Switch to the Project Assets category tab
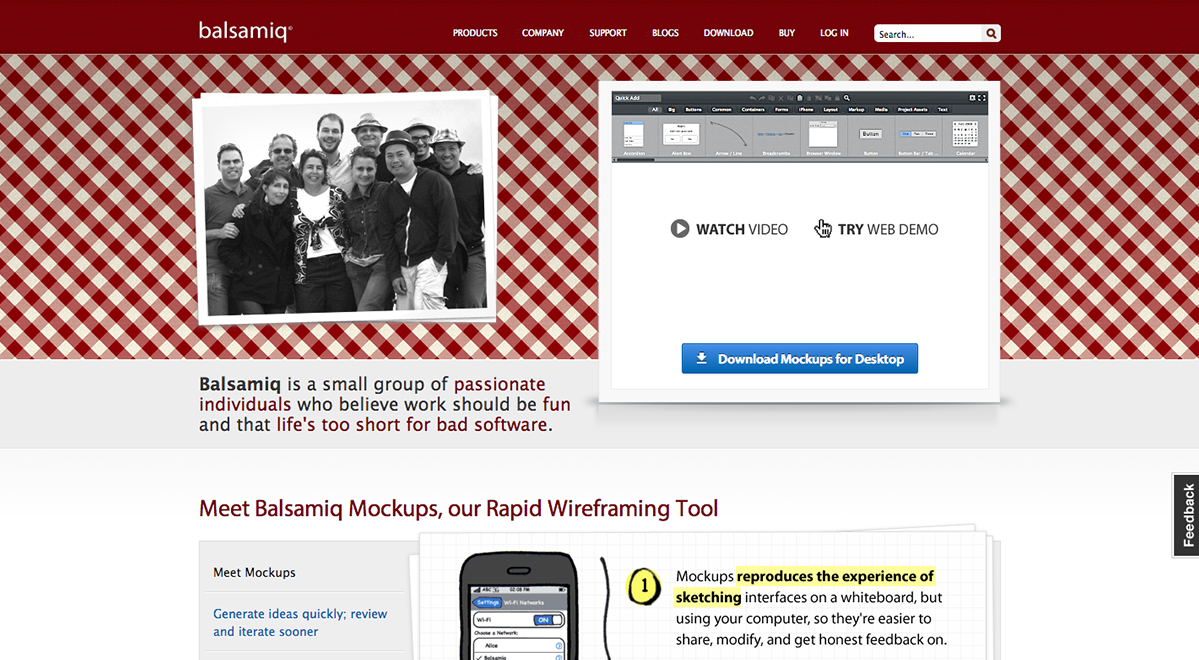 point(912,109)
